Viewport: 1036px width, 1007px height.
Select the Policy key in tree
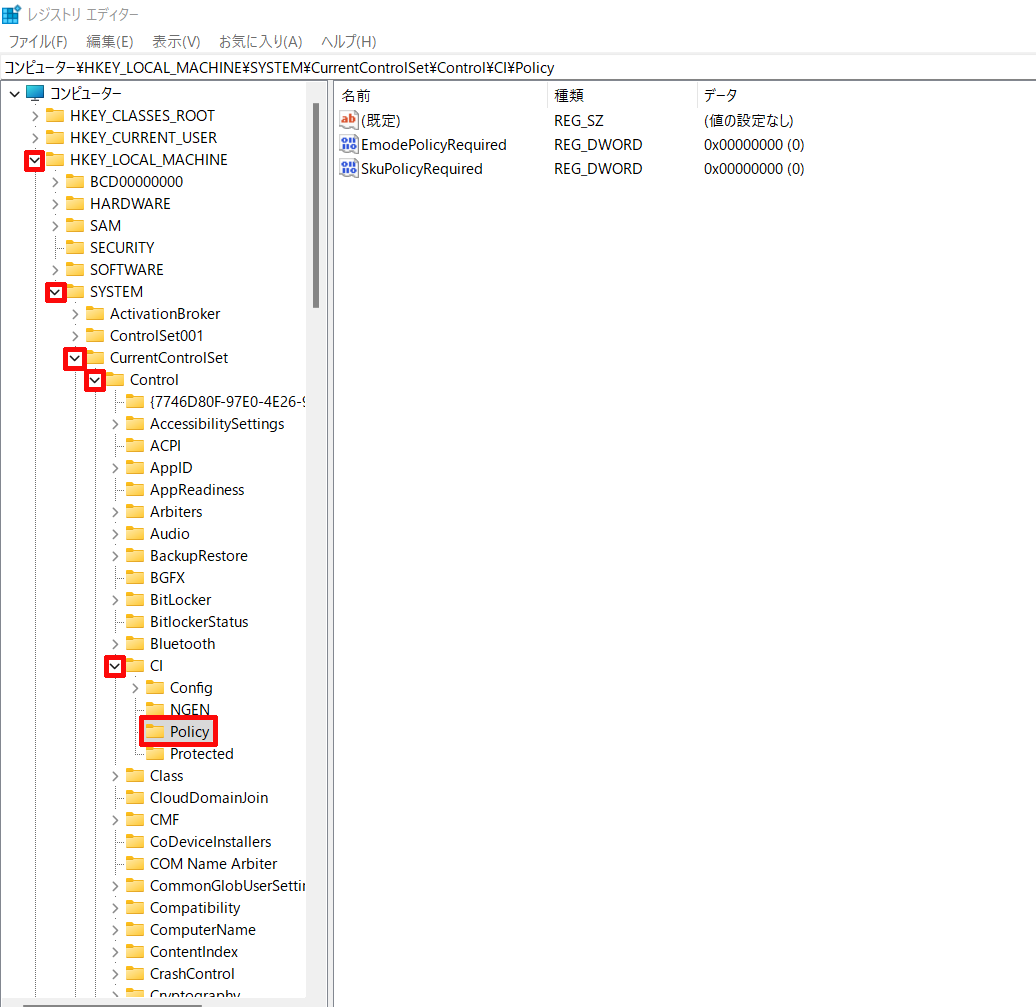189,732
